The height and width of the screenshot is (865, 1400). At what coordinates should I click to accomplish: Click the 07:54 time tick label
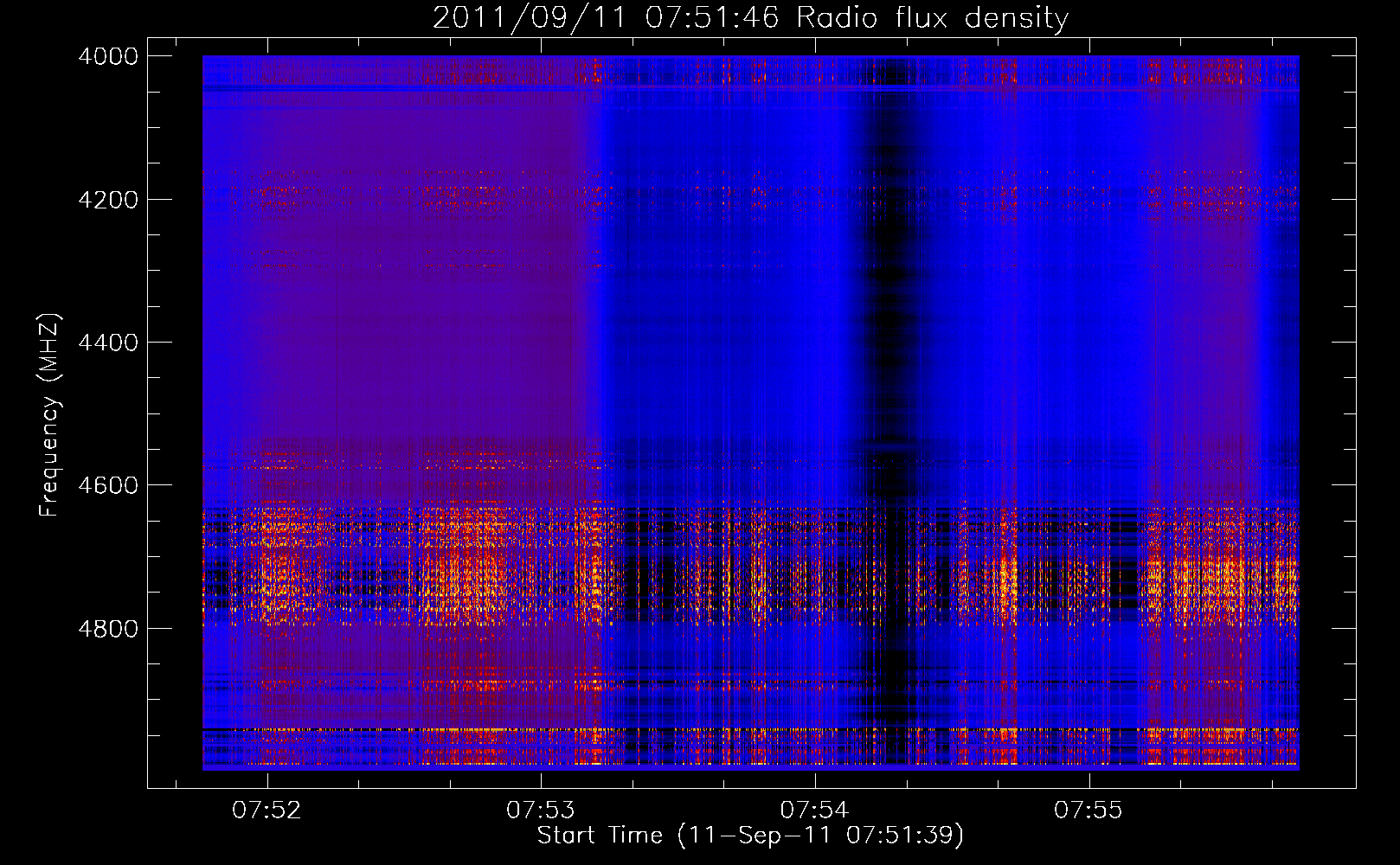pyautogui.click(x=815, y=811)
